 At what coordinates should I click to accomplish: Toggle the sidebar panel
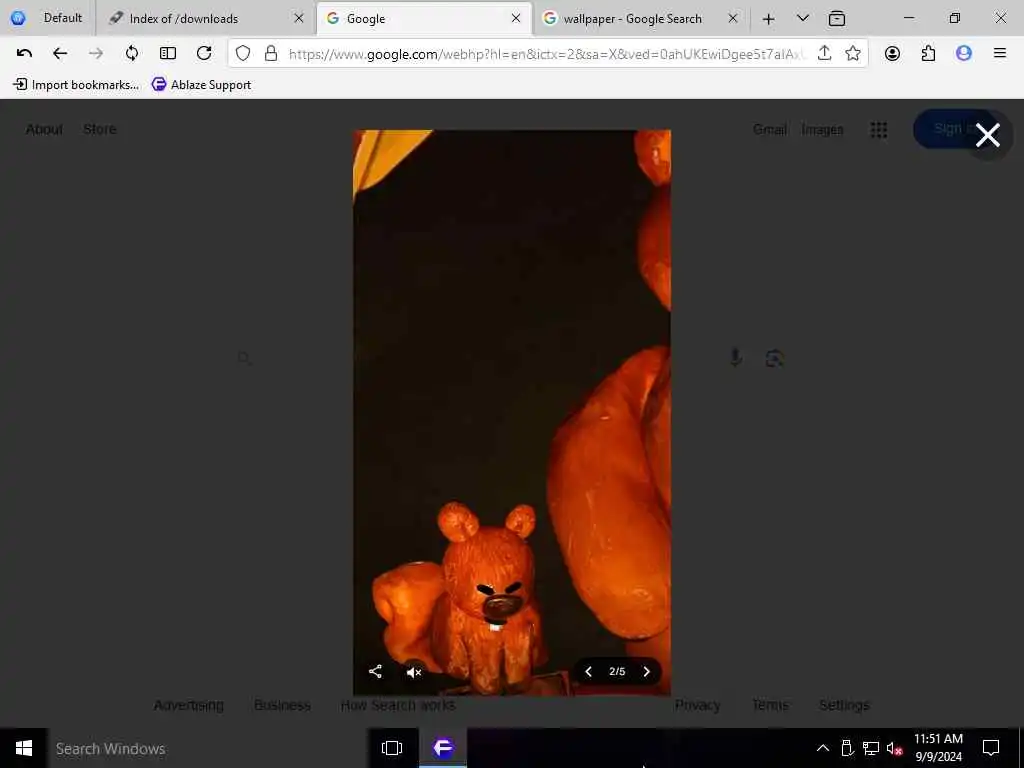point(168,54)
